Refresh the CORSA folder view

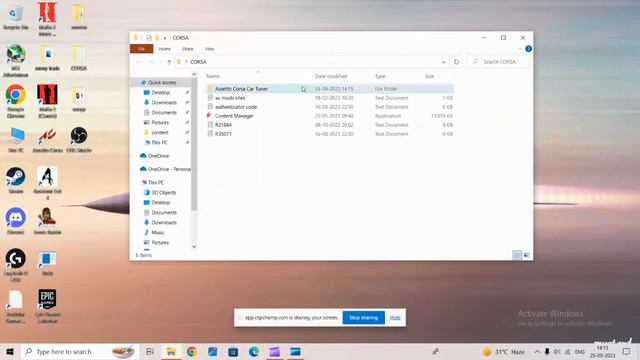pos(456,62)
